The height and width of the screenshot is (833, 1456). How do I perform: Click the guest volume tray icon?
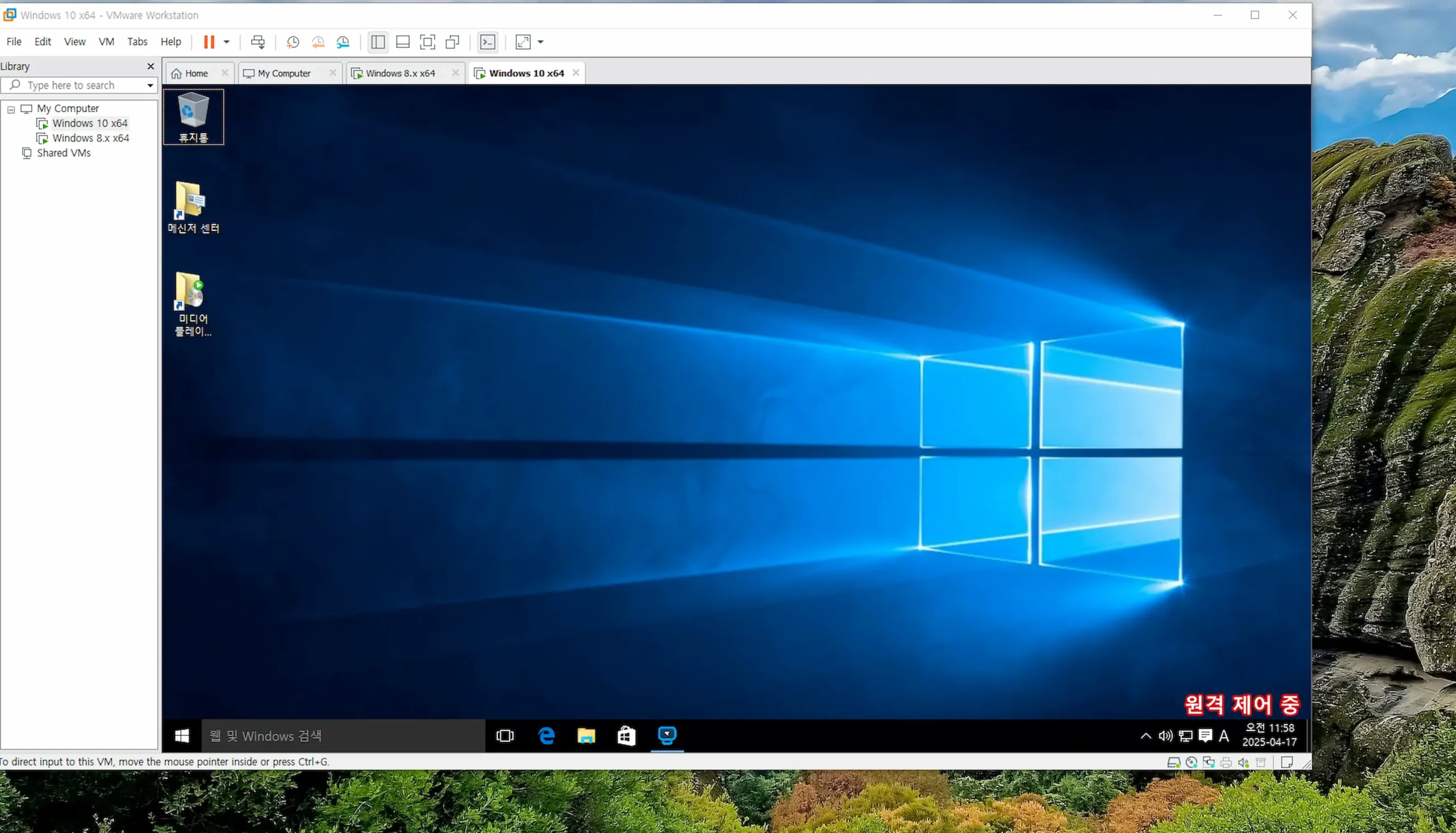click(1165, 736)
